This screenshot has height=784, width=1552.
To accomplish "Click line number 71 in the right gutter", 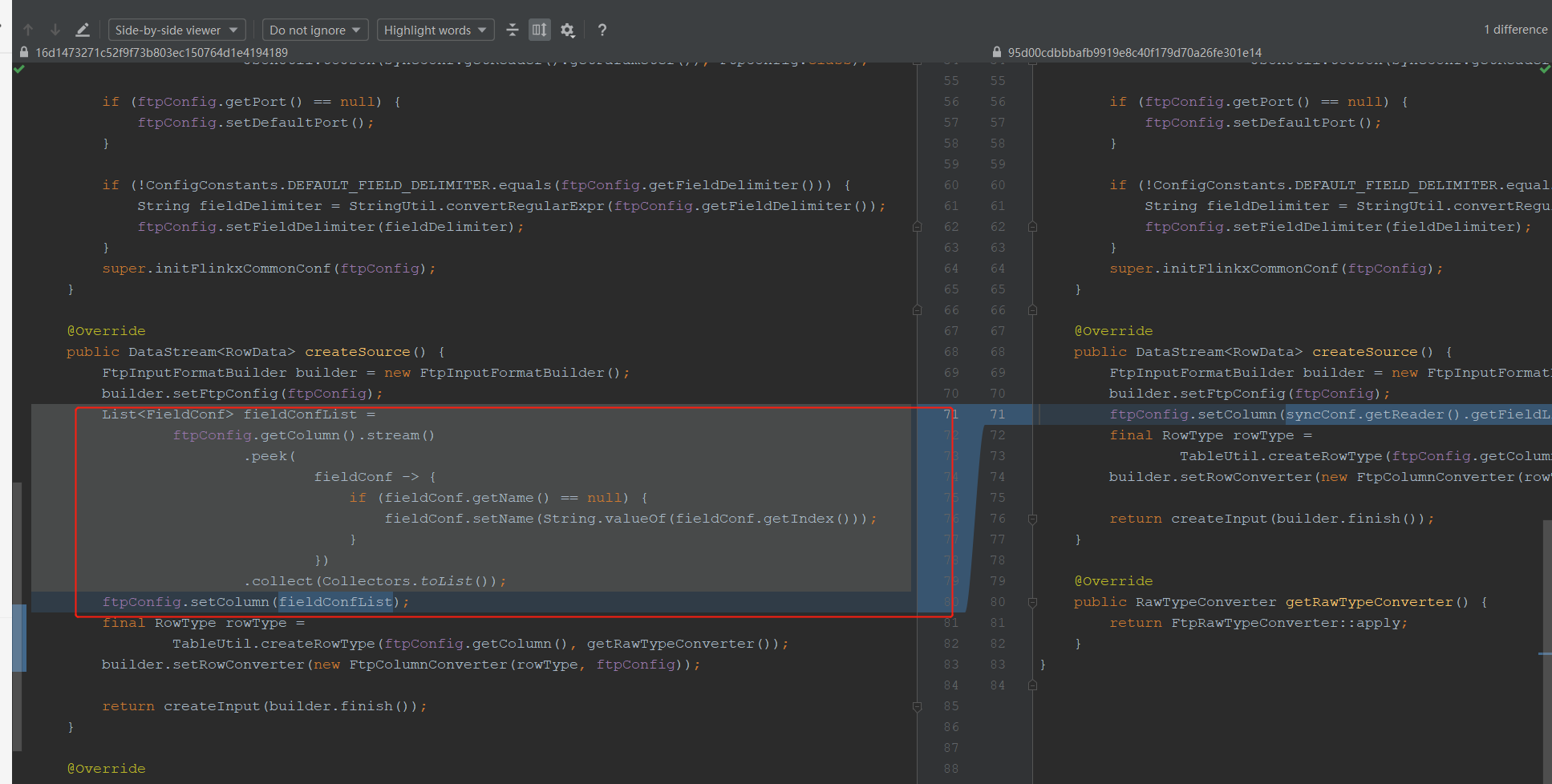I will coord(997,414).
